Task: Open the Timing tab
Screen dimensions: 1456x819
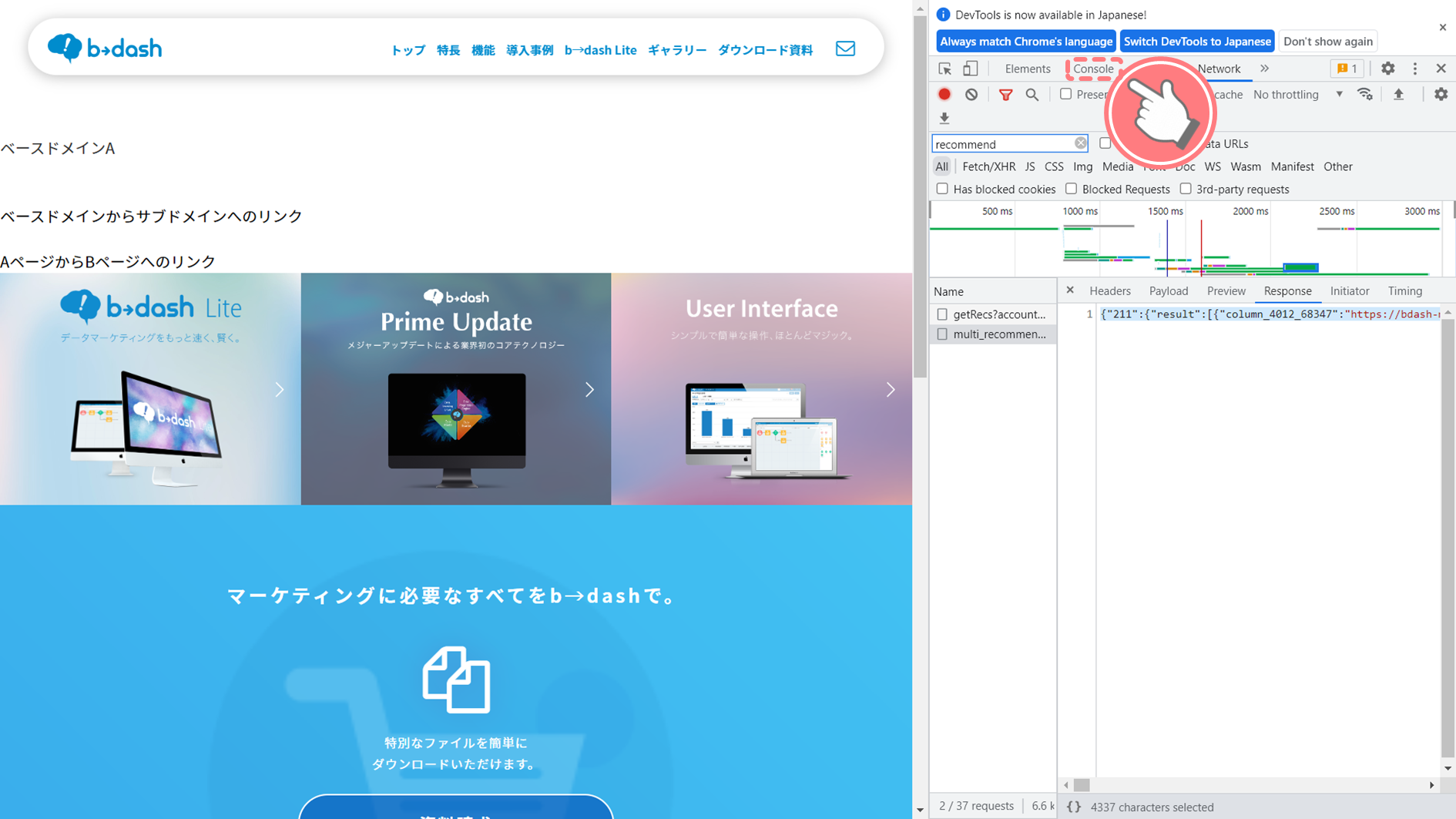Action: pos(1405,290)
